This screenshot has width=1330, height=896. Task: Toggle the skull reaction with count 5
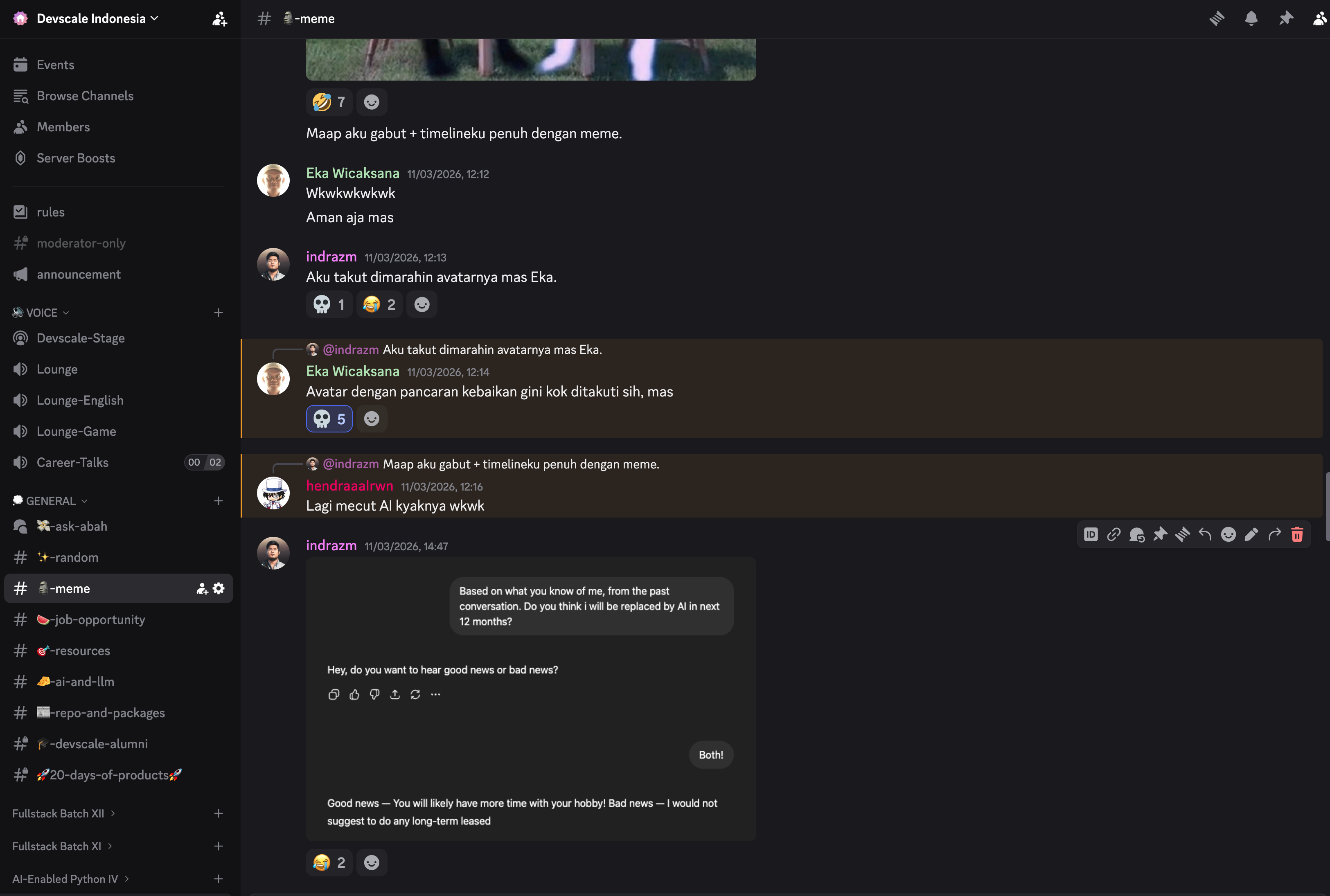[329, 419]
